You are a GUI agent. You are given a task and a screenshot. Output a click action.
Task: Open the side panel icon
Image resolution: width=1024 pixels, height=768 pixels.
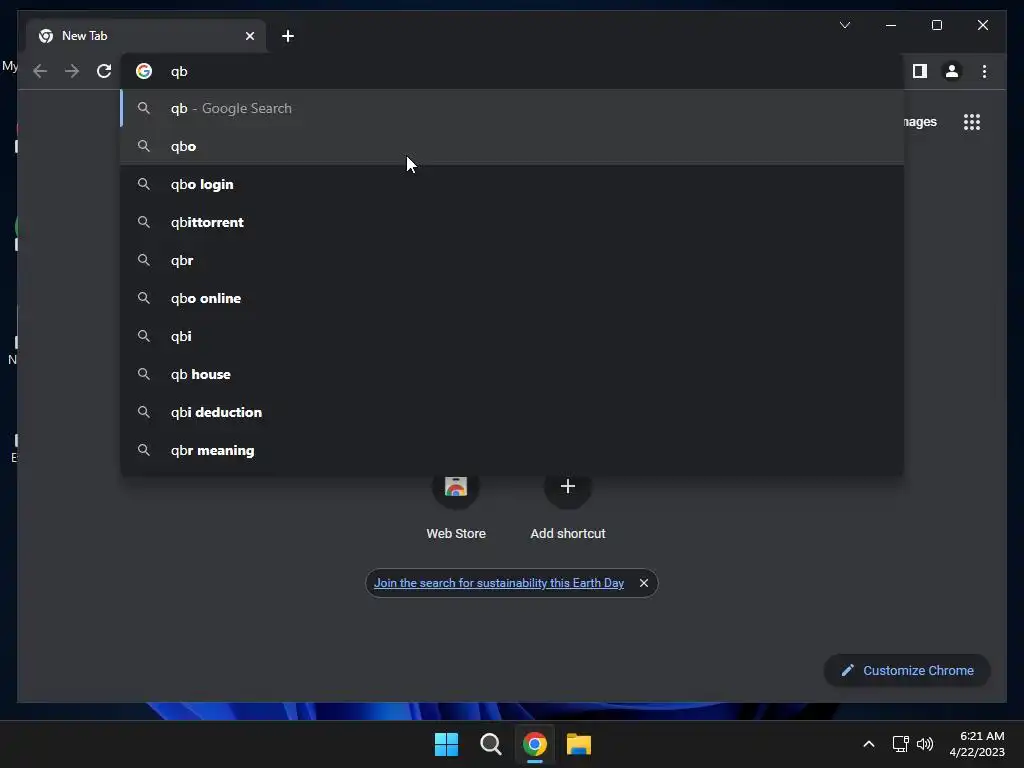[x=920, y=71]
